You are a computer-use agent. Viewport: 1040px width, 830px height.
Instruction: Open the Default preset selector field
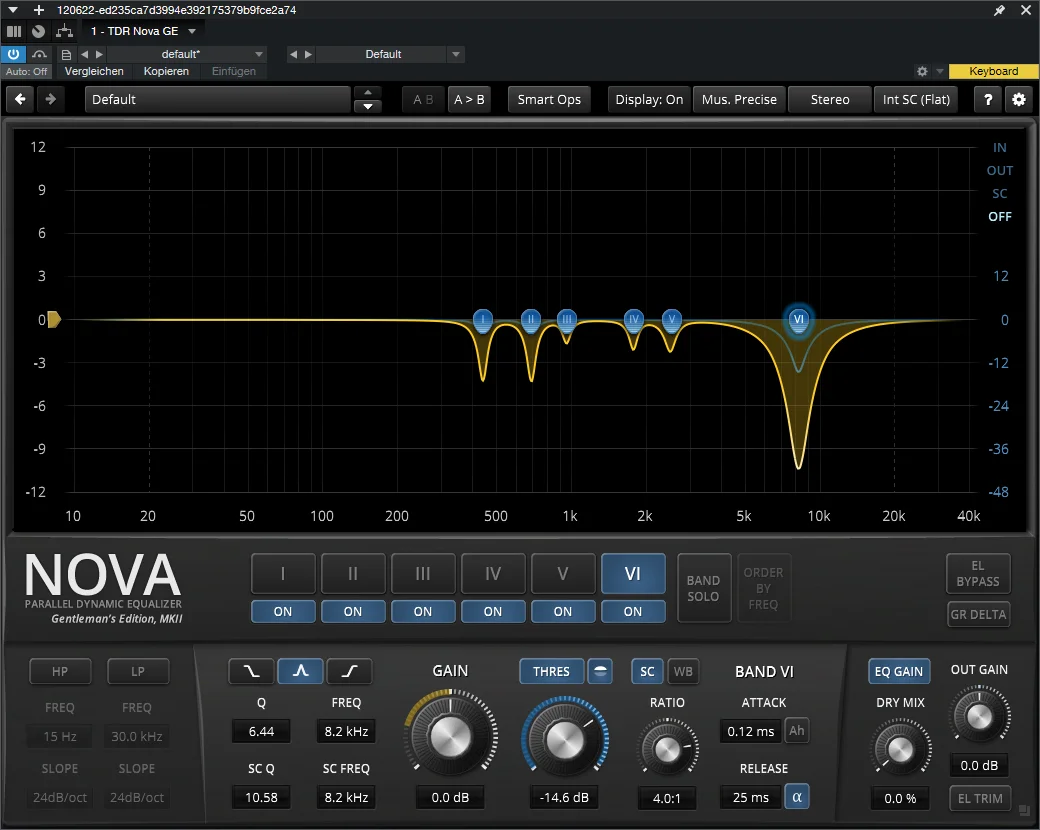point(218,100)
